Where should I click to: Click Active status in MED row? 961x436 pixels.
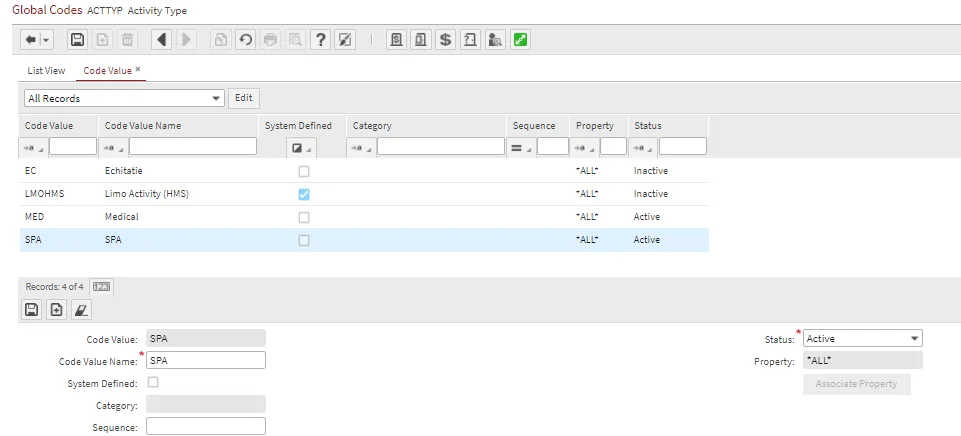(647, 217)
